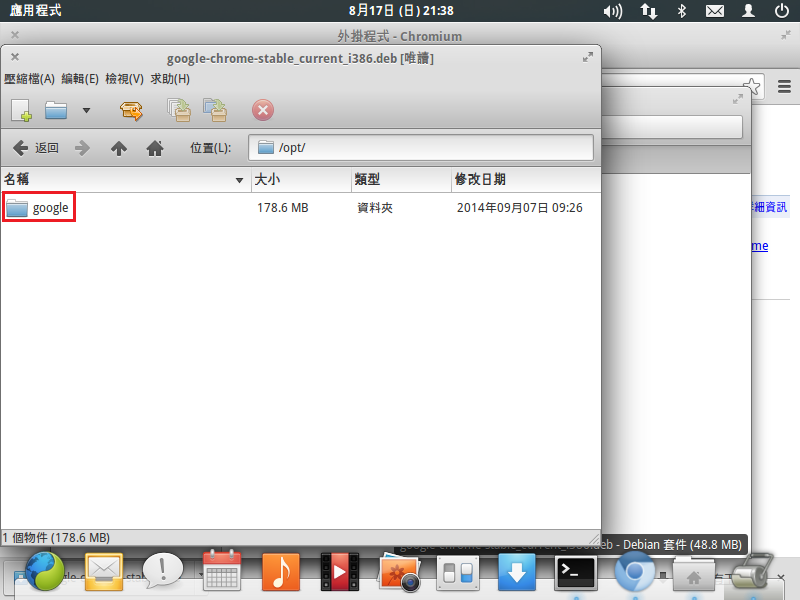This screenshot has height=600, width=800.
Task: Launch the photo manager dock icon
Action: click(399, 572)
